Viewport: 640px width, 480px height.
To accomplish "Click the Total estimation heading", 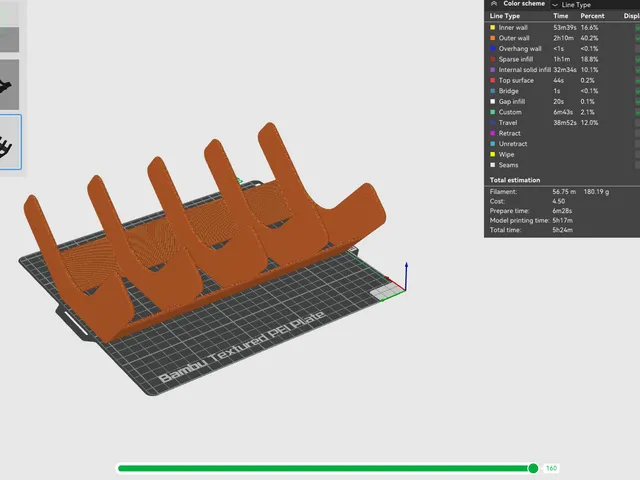I will point(515,180).
